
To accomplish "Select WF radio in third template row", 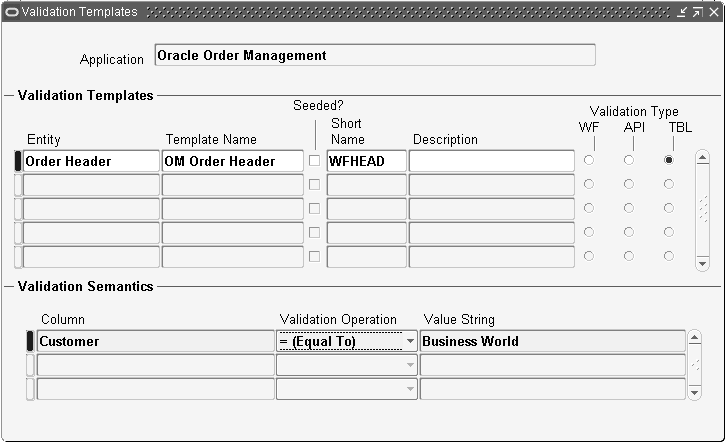I will point(589,208).
